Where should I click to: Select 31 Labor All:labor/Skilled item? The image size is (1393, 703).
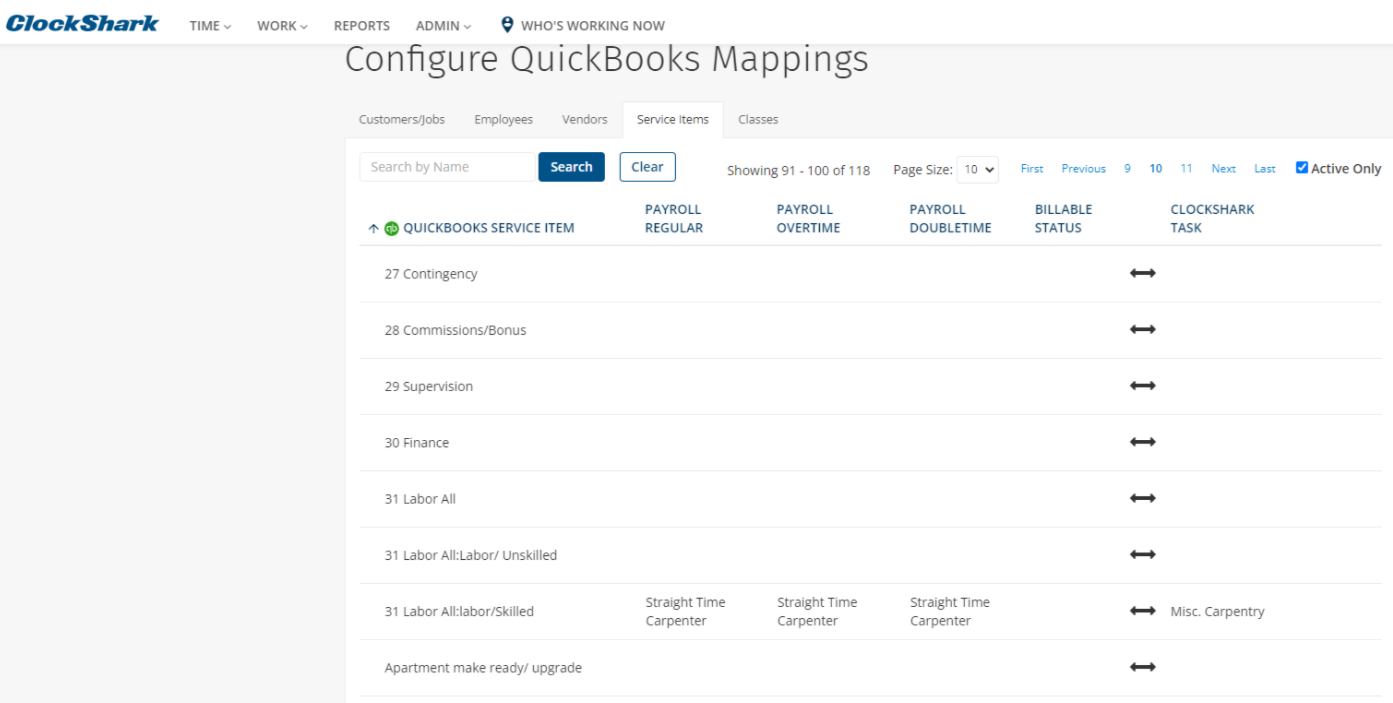[459, 611]
